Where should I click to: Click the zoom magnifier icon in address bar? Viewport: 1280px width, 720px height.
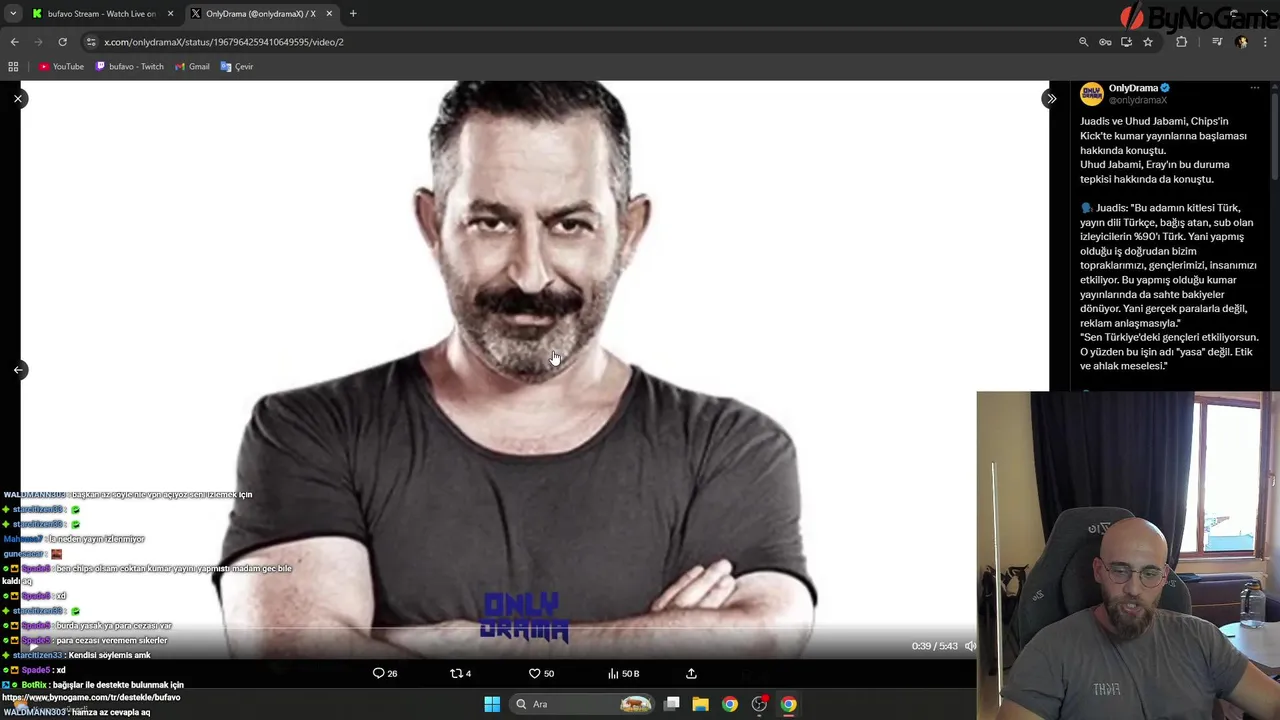click(1083, 42)
